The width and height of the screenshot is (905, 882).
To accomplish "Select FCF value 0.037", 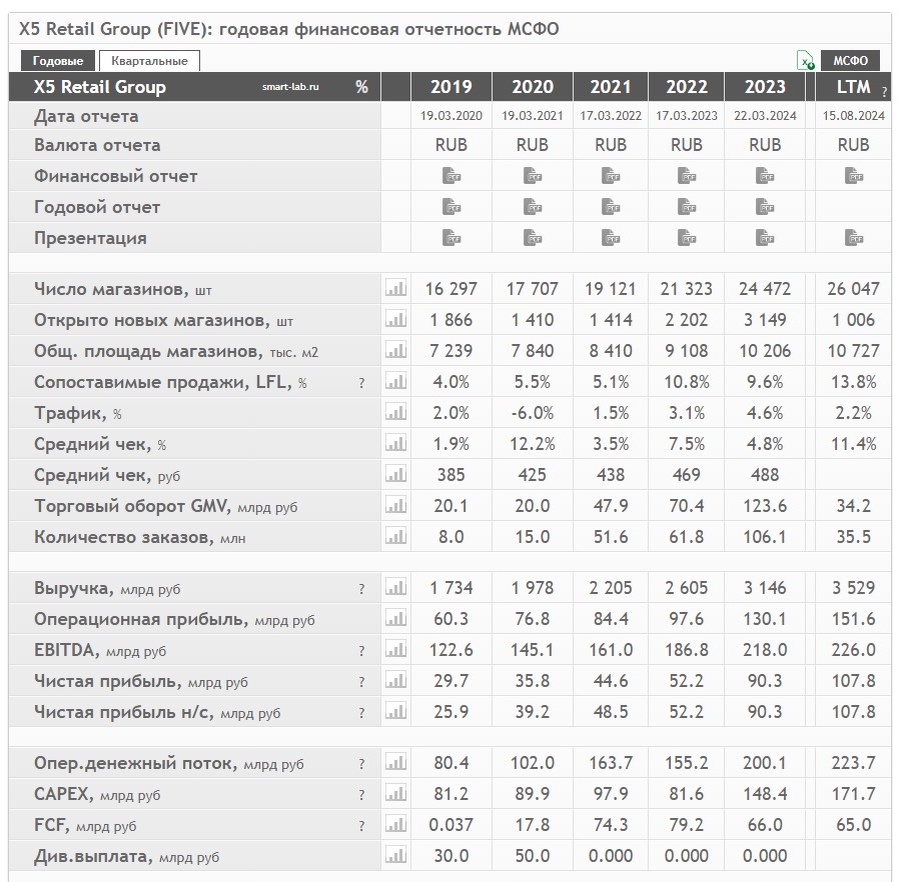I will 451,825.
